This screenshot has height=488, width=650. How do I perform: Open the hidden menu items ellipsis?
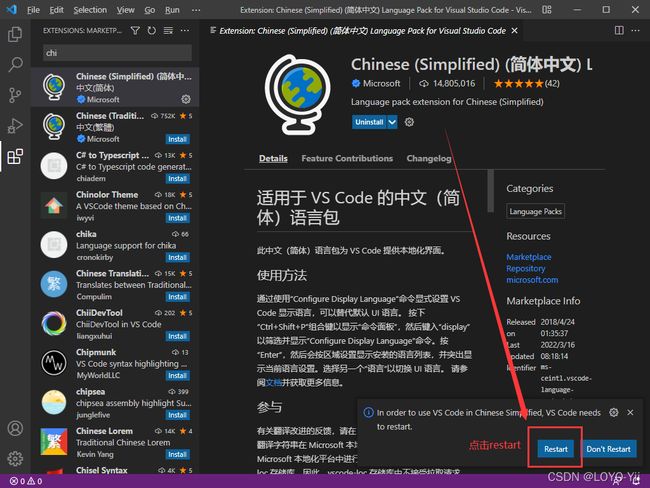click(196, 10)
